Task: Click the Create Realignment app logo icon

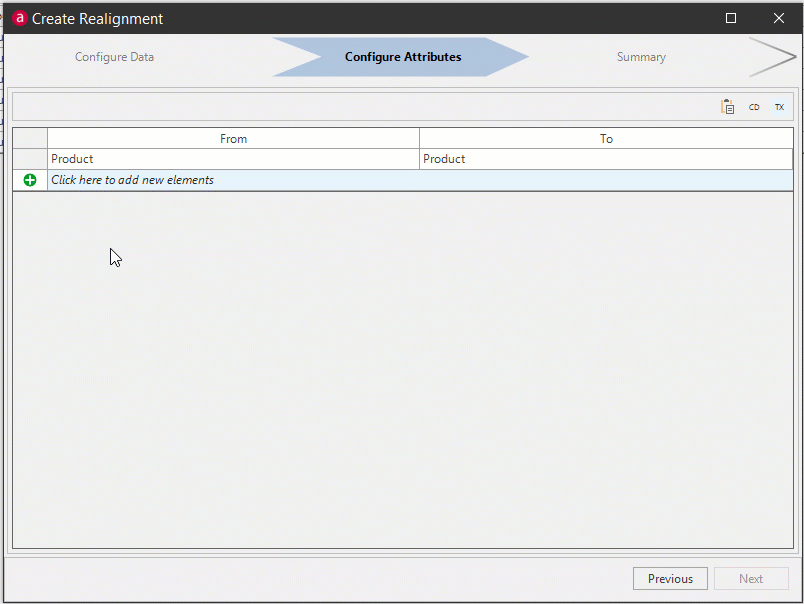Action: coord(19,18)
